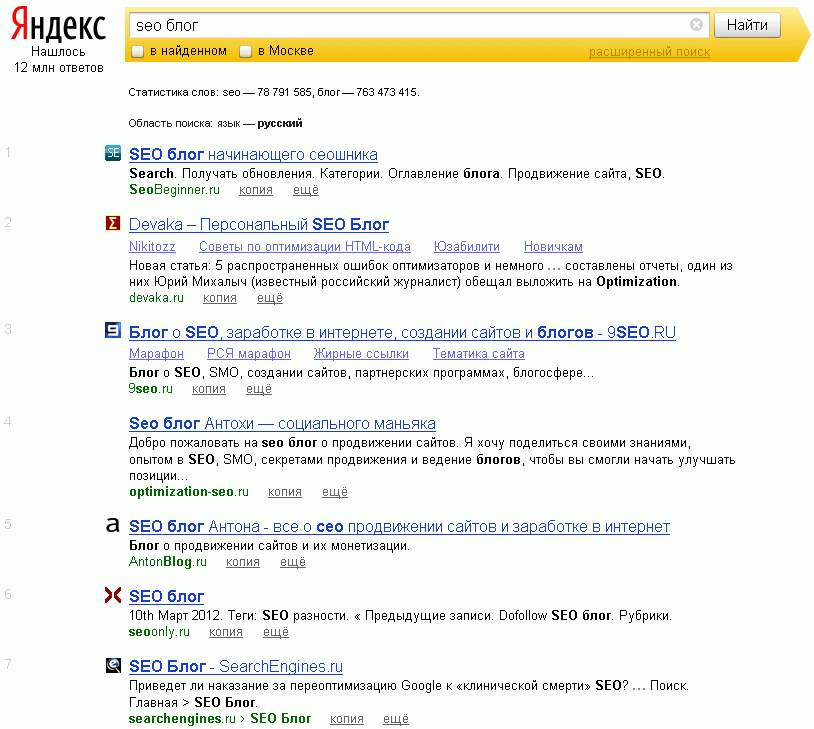The height and width of the screenshot is (729, 814).
Task: Clear the search field with the X icon
Action: pyautogui.click(x=696, y=24)
